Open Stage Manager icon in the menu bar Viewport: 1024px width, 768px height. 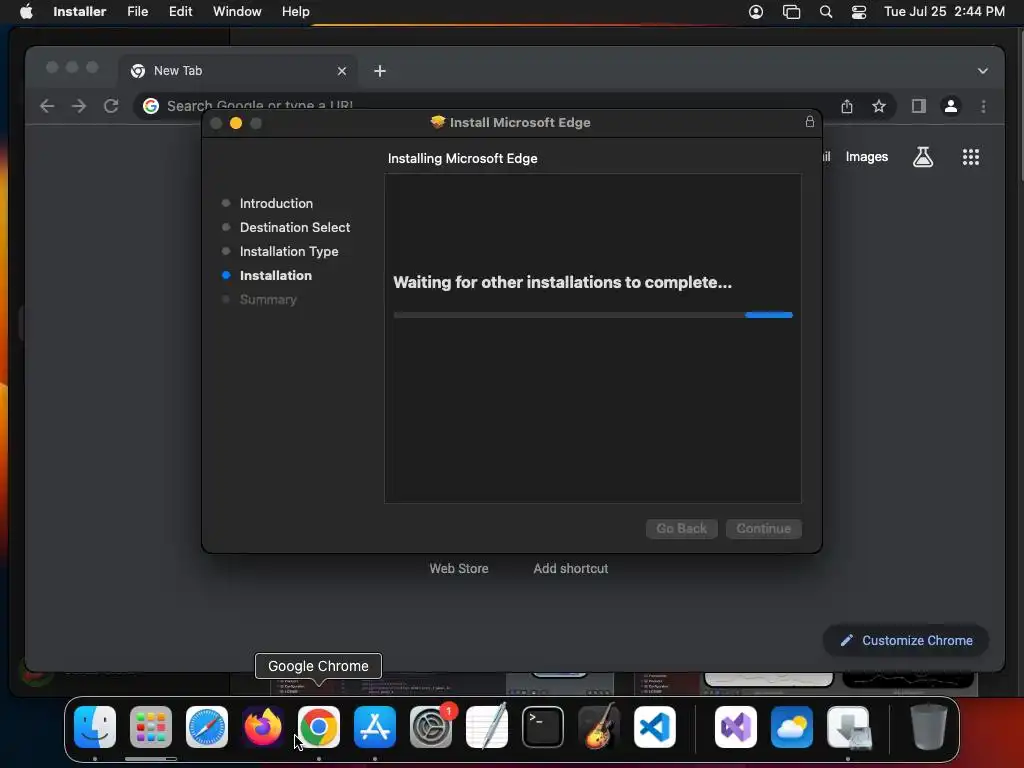click(x=792, y=12)
